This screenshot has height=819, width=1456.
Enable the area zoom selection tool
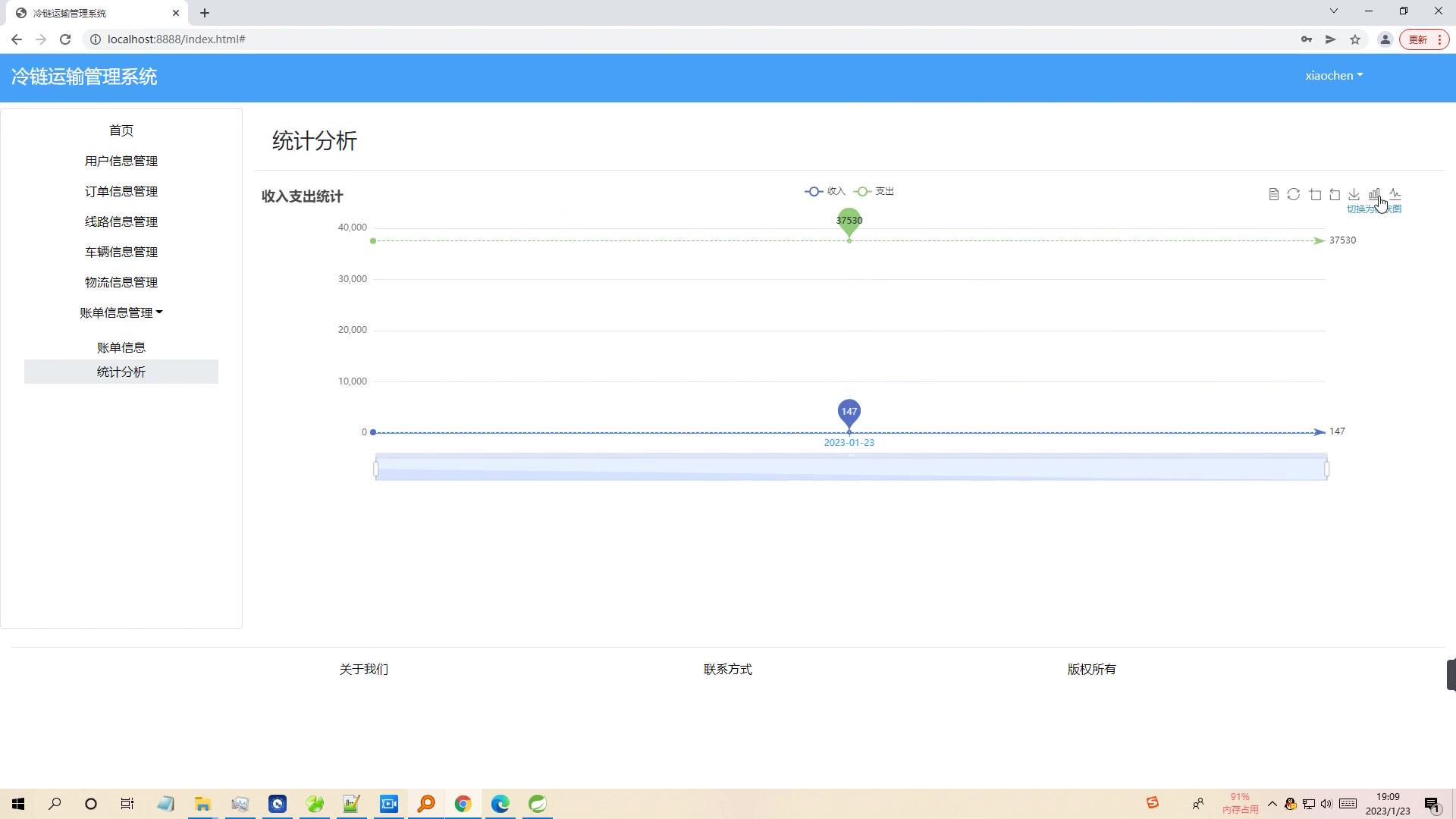pos(1314,194)
